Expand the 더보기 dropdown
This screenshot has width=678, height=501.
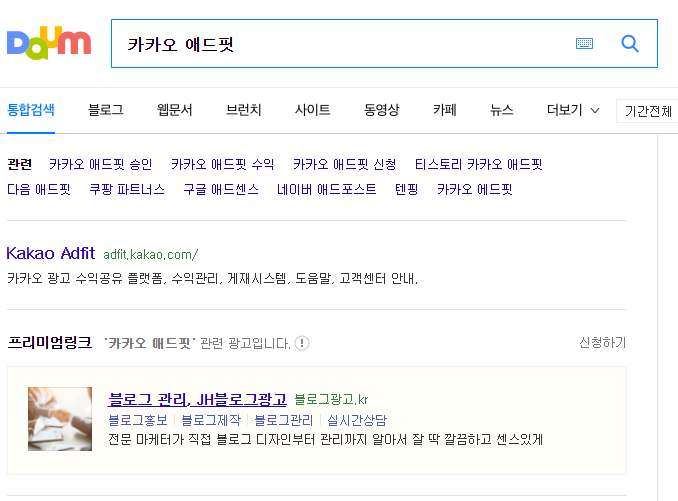pyautogui.click(x=573, y=110)
